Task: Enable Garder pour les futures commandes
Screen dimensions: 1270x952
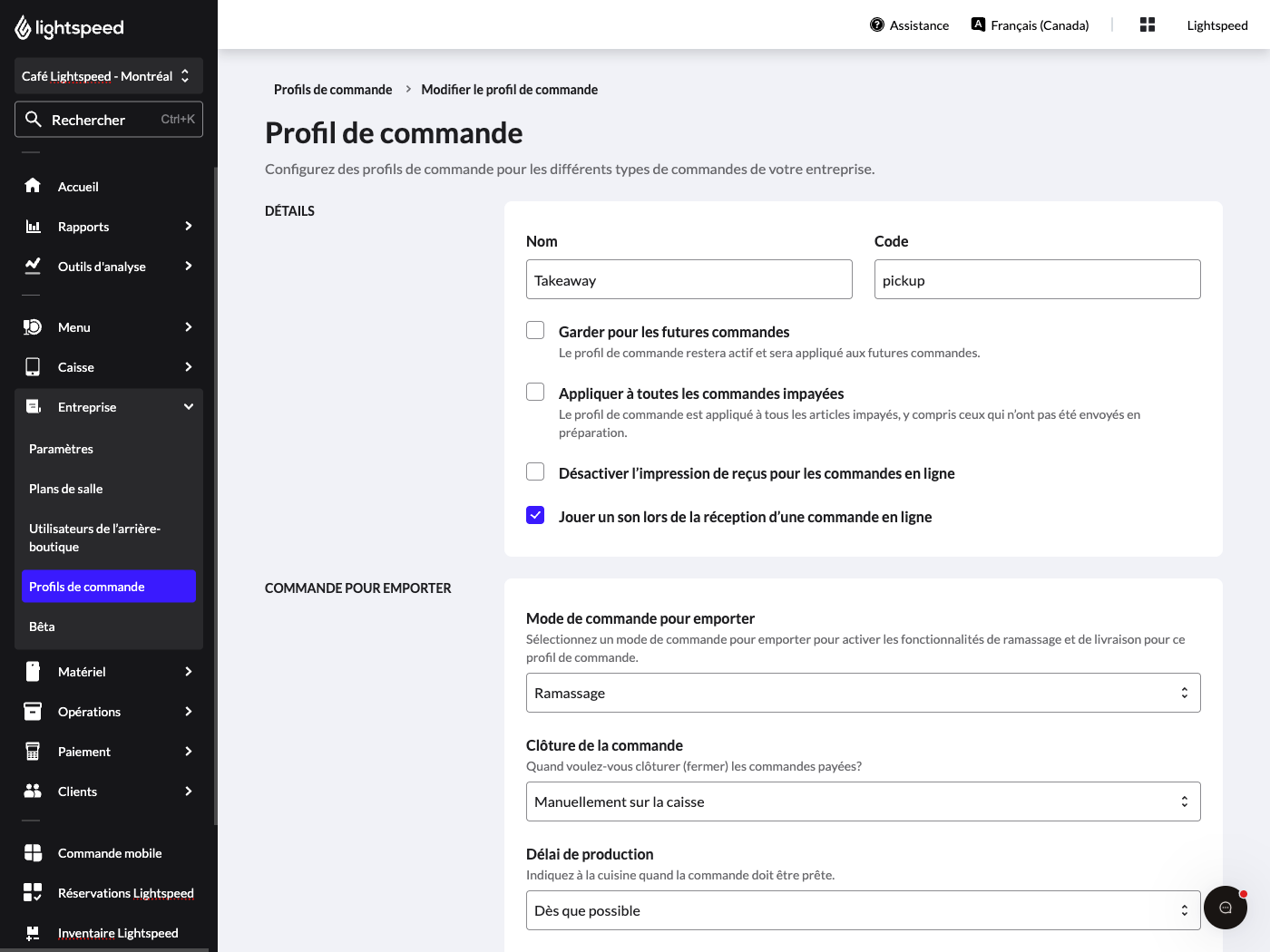Action: click(535, 330)
